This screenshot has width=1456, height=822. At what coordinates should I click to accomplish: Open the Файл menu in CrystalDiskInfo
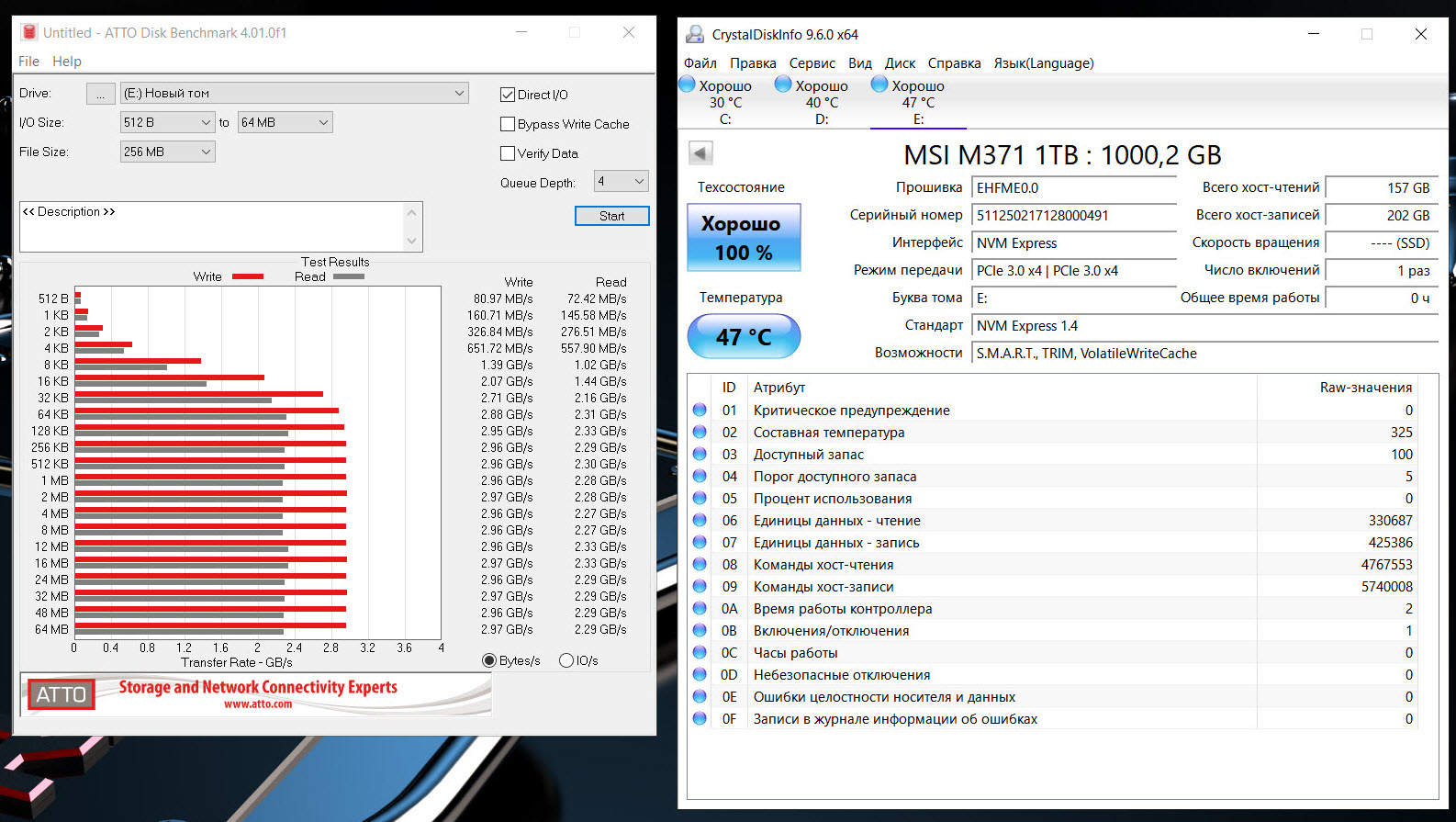coord(700,63)
